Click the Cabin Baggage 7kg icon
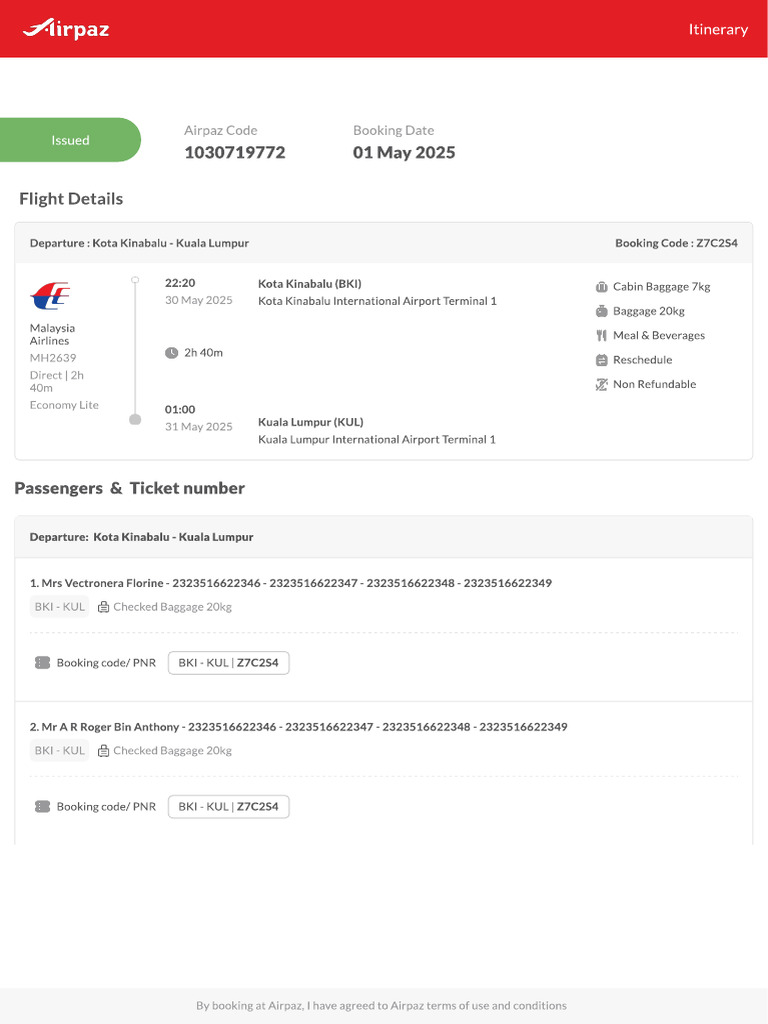Viewport: 768px width, 1024px height. tap(601, 287)
